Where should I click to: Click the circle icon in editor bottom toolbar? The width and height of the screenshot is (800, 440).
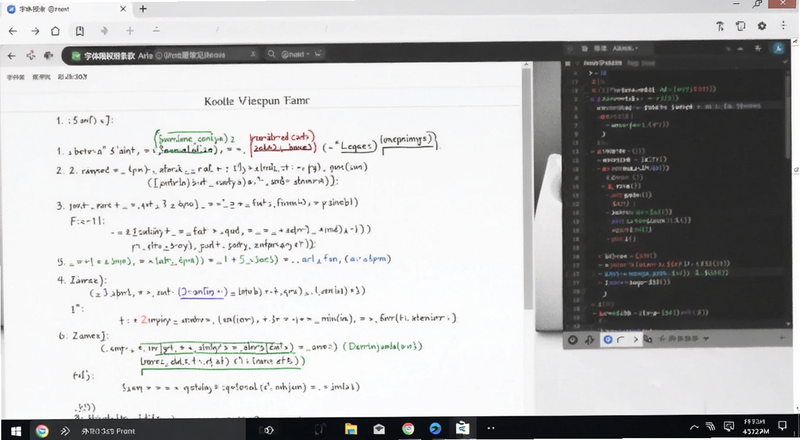572,339
